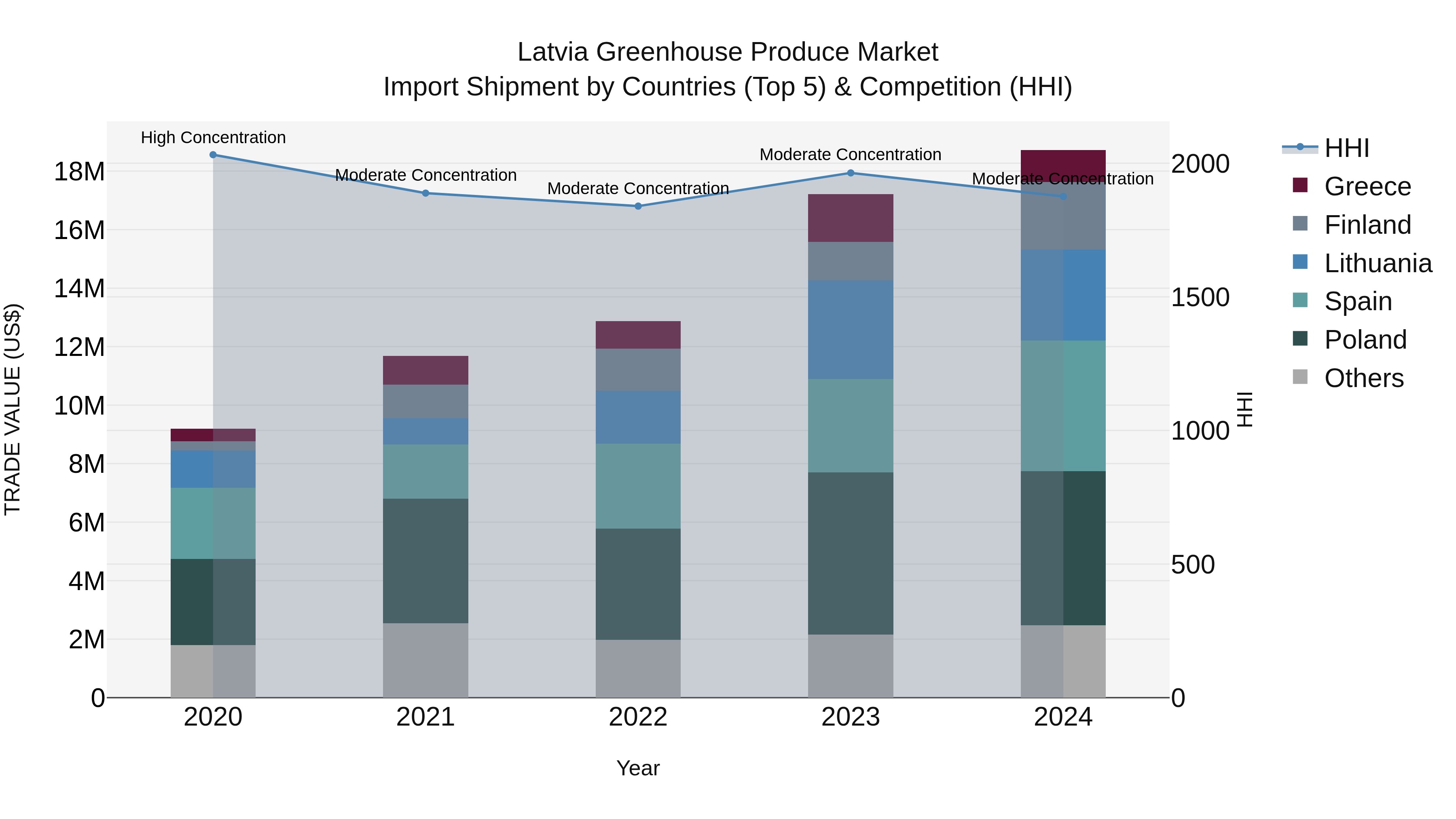Click the 'High Concentration' annotation
This screenshot has height=819, width=1456.
click(213, 138)
